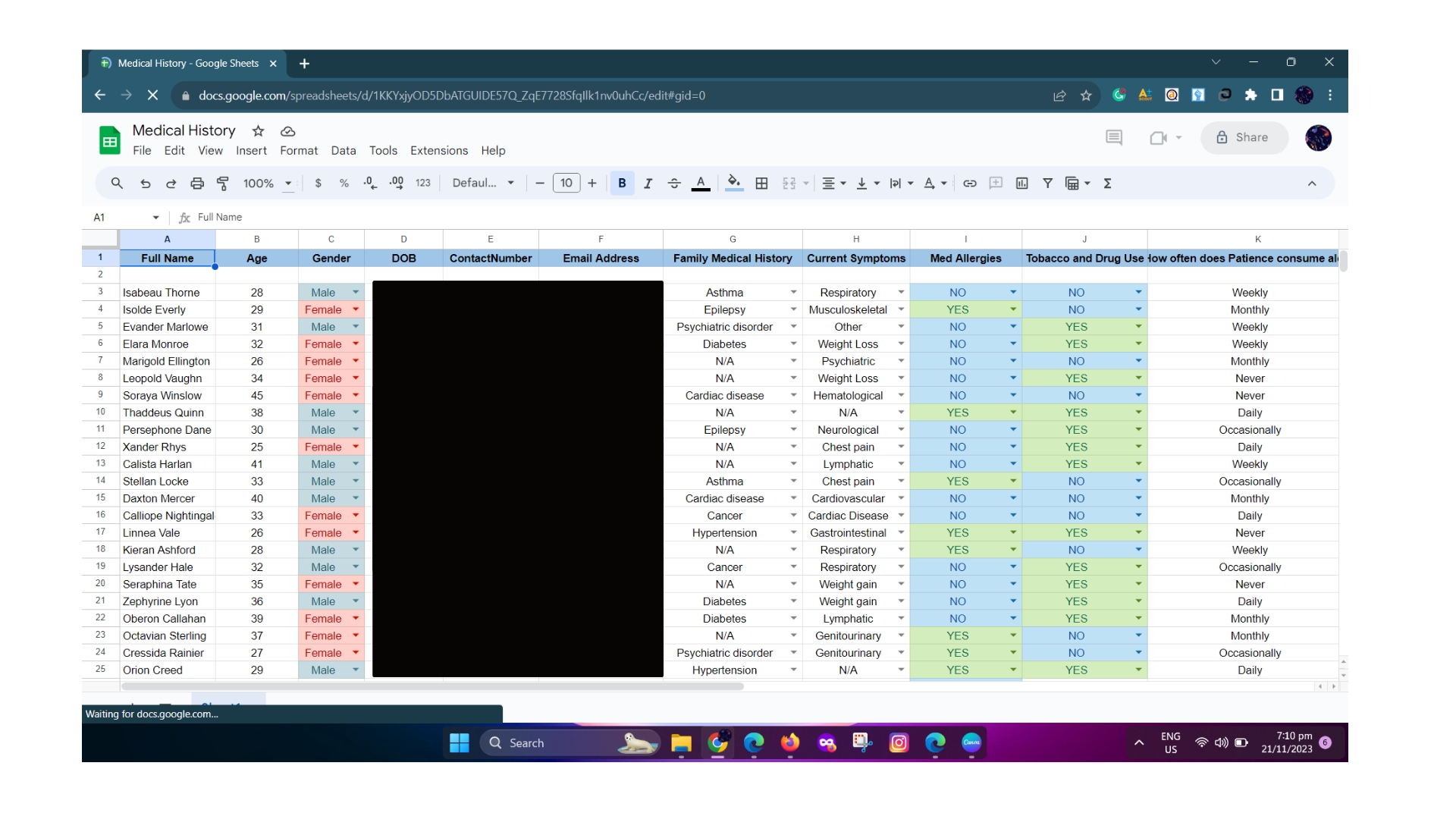The image size is (1456, 819).
Task: Click the insert chart icon
Action: pos(1021,184)
